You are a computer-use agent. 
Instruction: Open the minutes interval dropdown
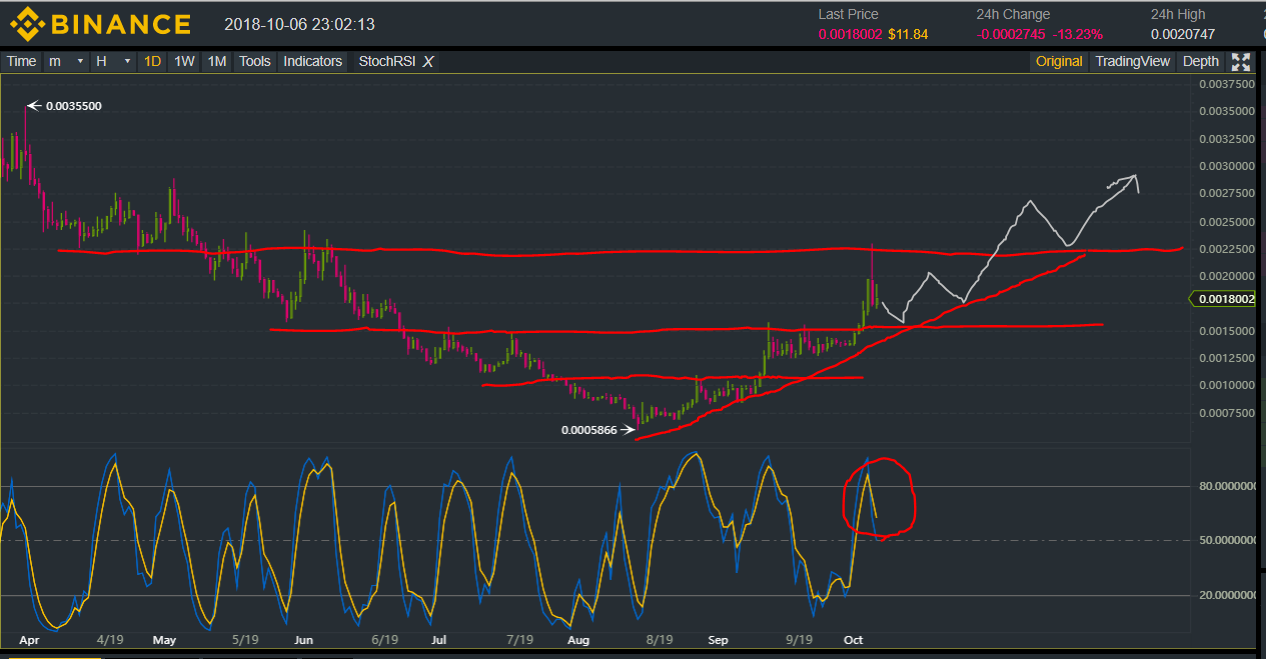coord(66,61)
